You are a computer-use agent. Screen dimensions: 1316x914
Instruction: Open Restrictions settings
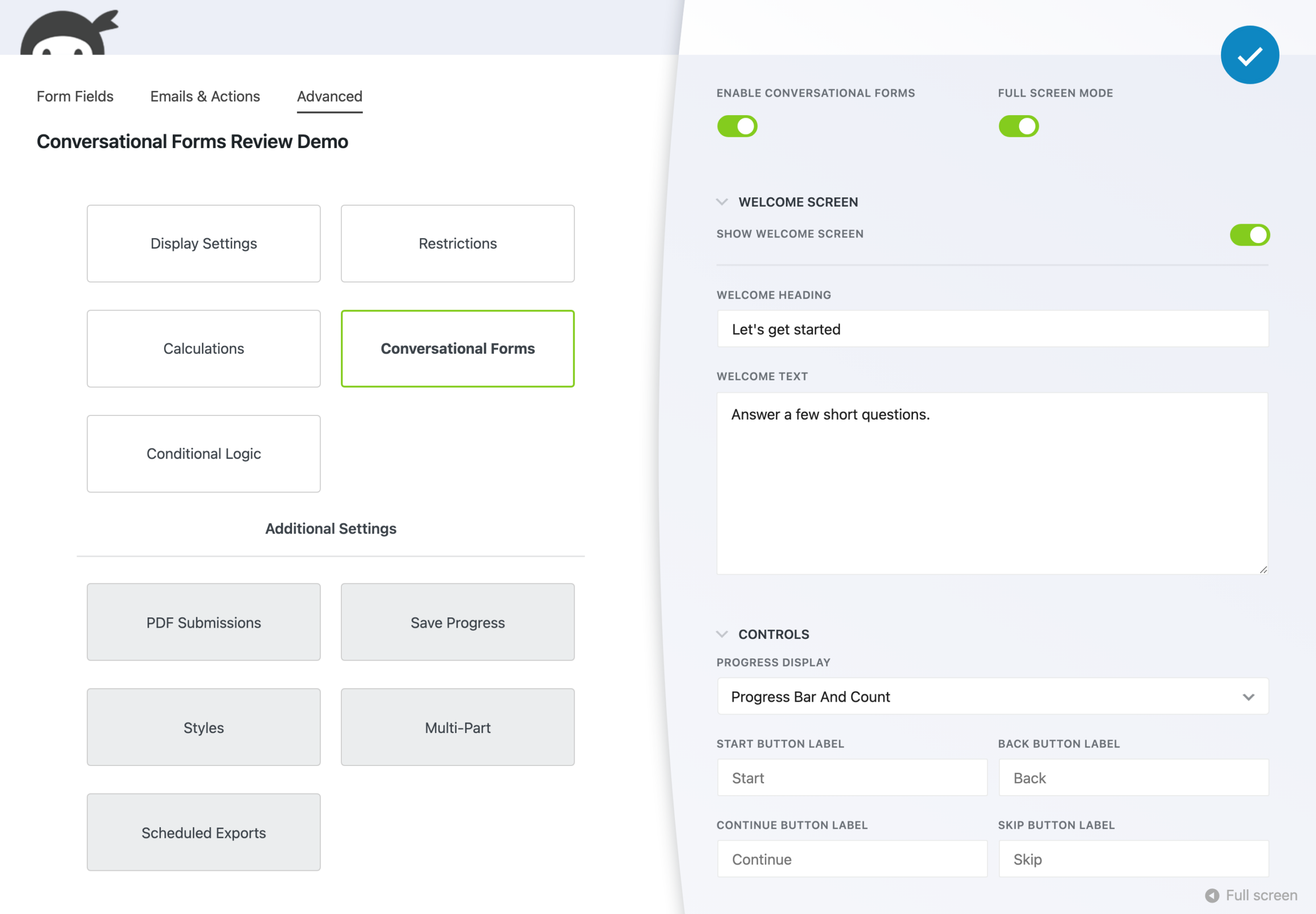[x=458, y=243]
